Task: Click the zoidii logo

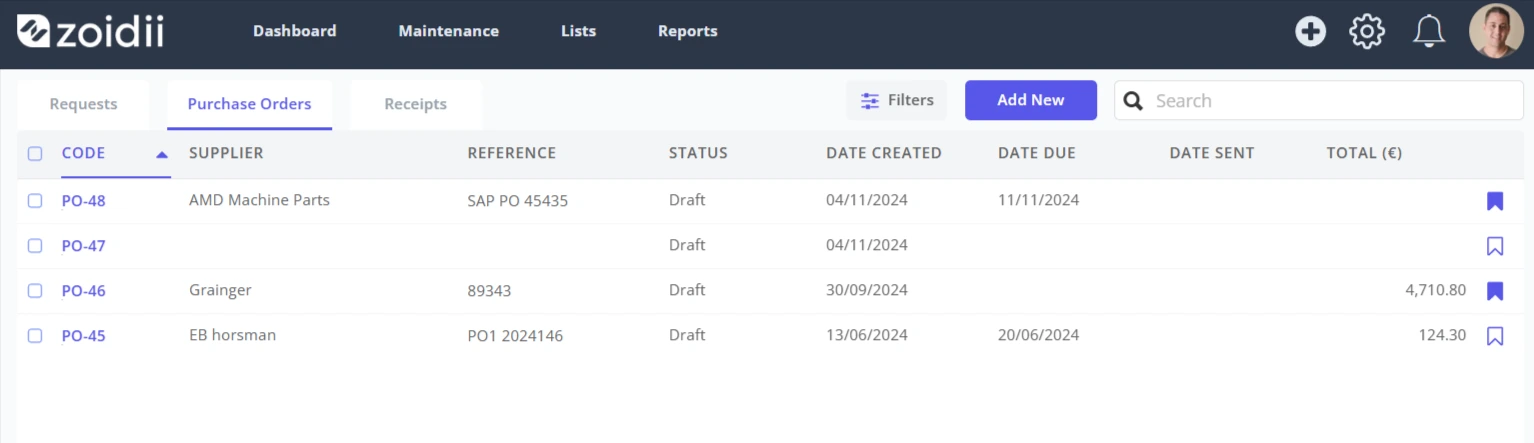Action: coord(90,31)
